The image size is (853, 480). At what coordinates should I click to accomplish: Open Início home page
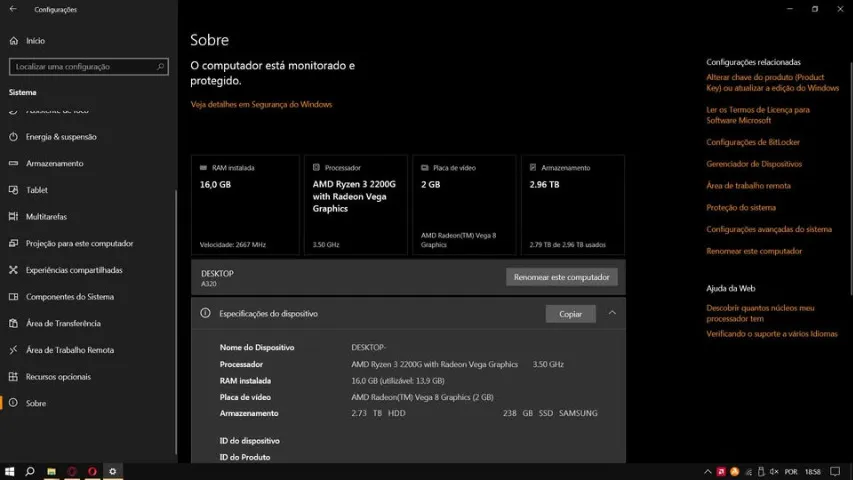pyautogui.click(x=35, y=41)
